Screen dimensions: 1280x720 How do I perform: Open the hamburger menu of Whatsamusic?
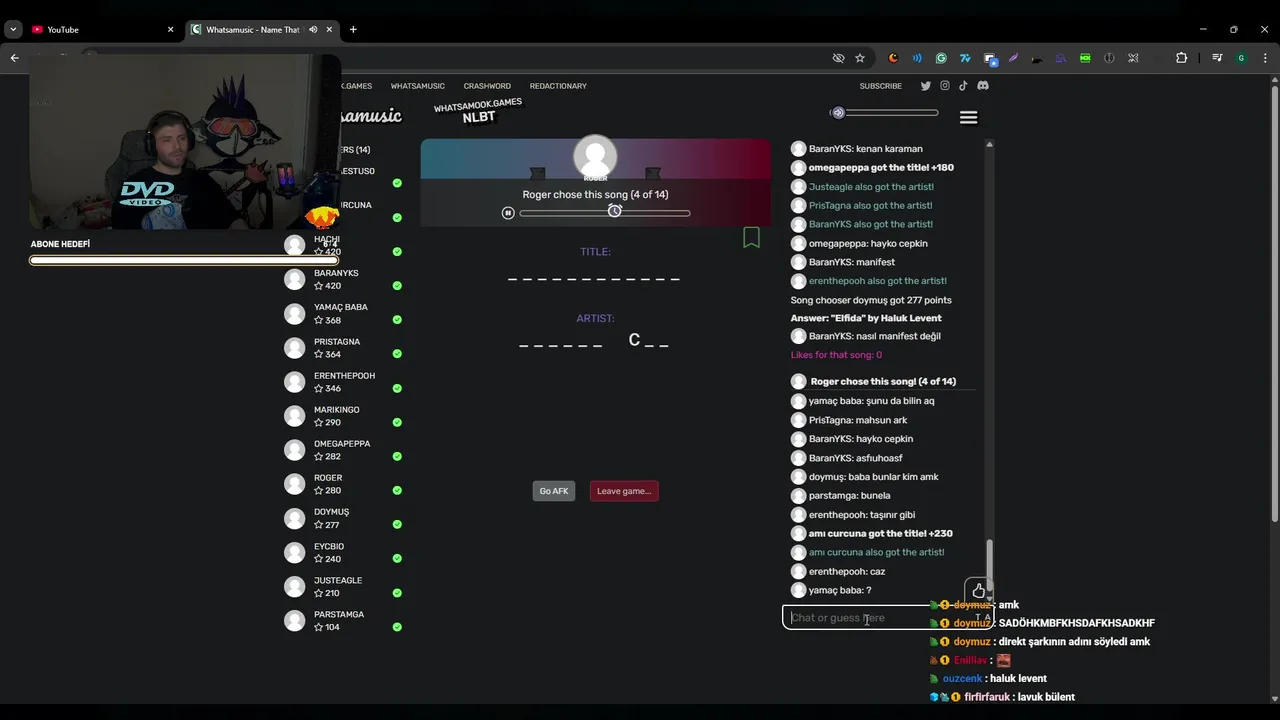click(968, 118)
